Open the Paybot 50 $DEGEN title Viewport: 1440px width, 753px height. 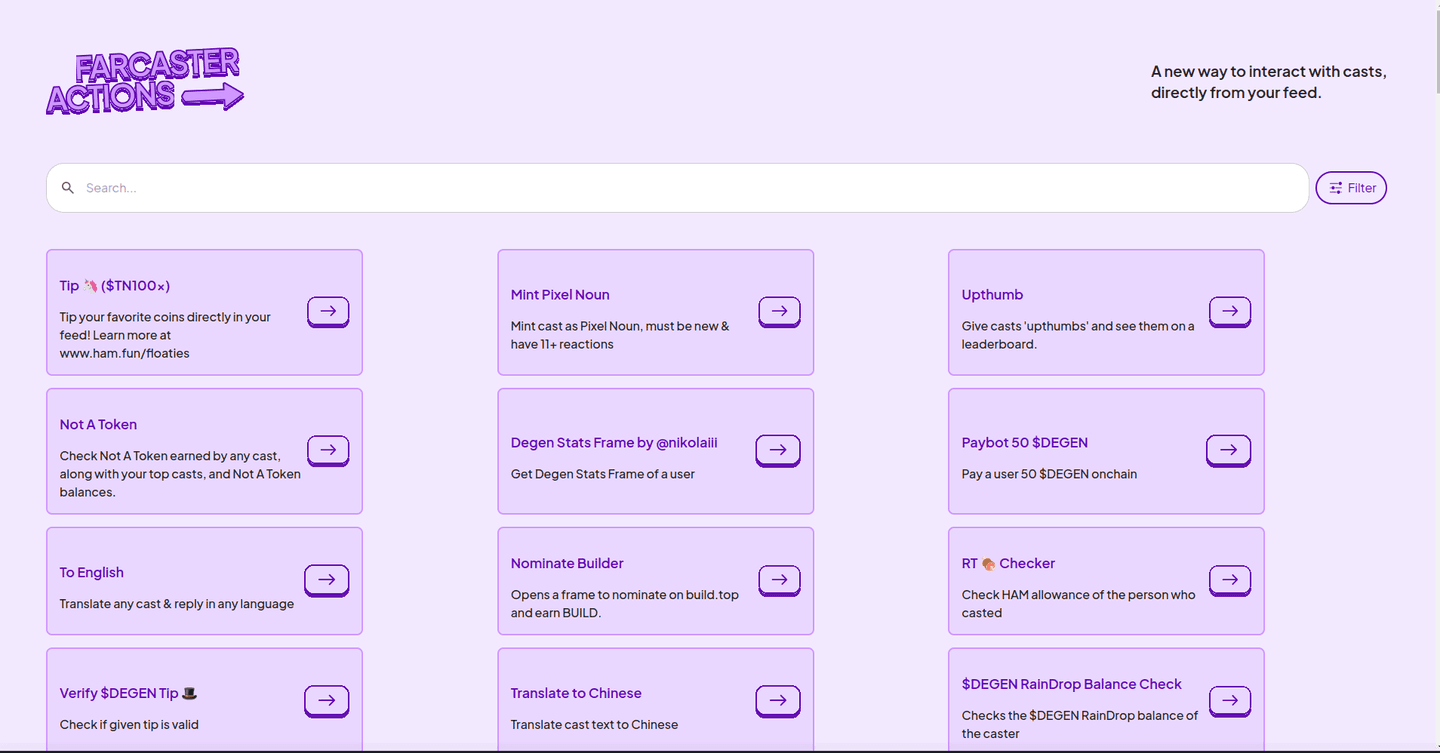point(1025,443)
